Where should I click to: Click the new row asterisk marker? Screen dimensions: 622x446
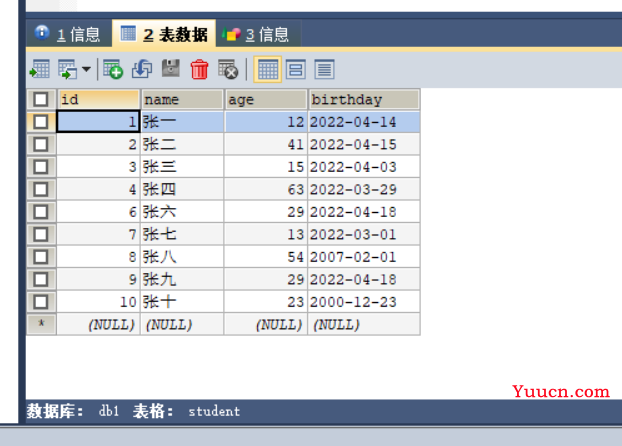click(x=41, y=324)
